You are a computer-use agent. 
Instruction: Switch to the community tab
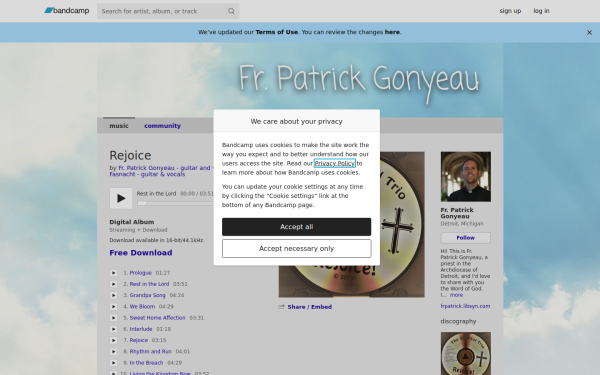point(162,126)
